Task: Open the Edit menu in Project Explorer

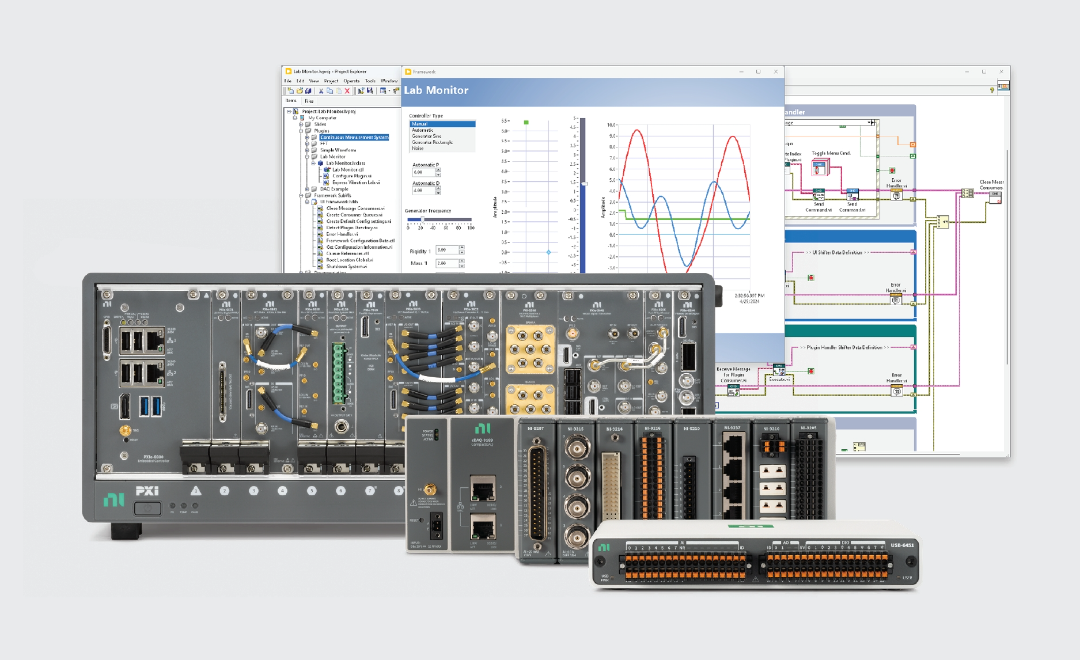Action: tap(300, 81)
